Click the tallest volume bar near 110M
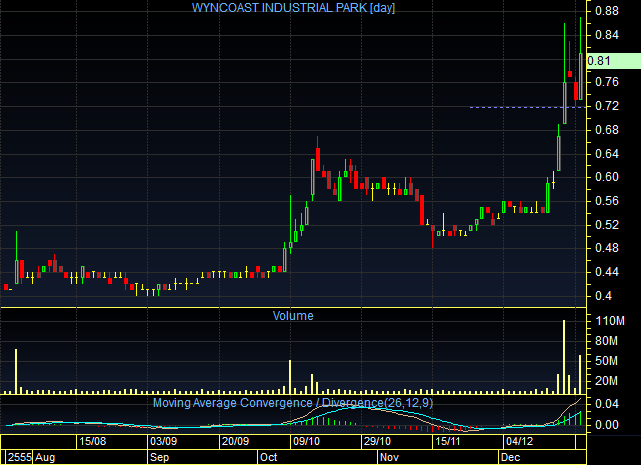The height and width of the screenshot is (465, 641). (564, 357)
